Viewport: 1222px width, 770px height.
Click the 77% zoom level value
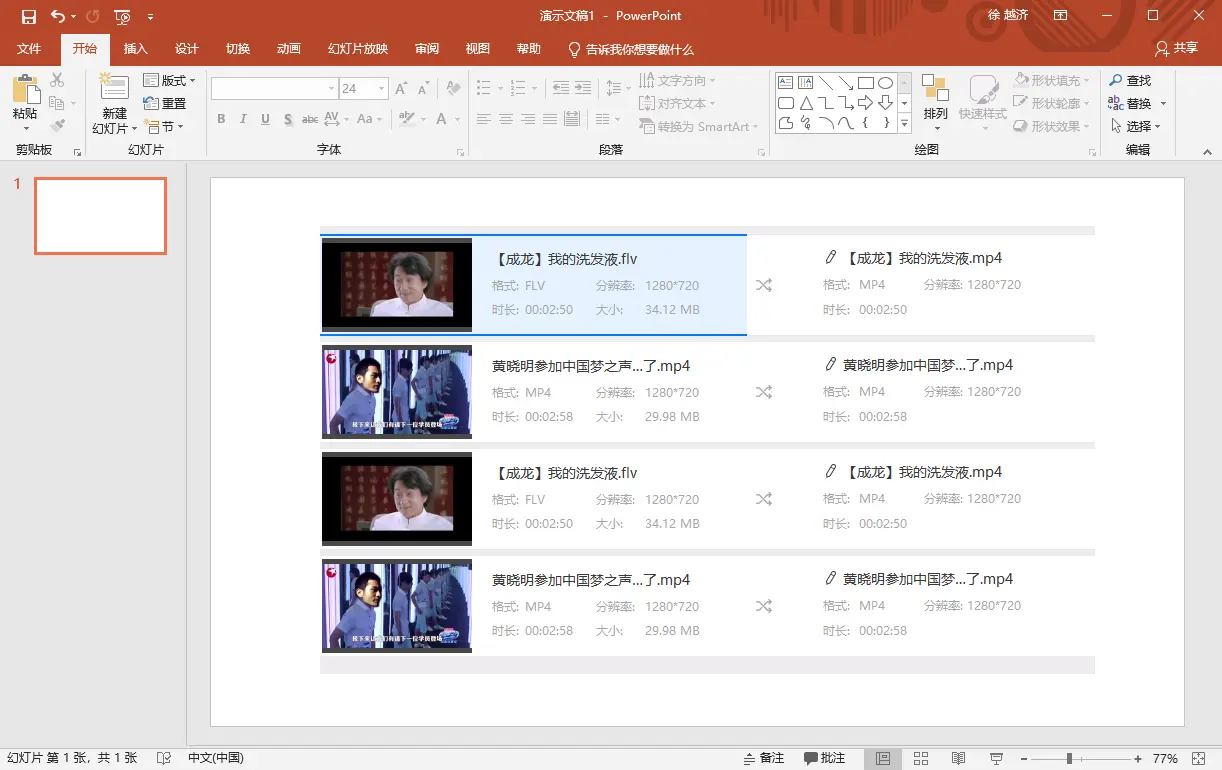pos(1165,759)
